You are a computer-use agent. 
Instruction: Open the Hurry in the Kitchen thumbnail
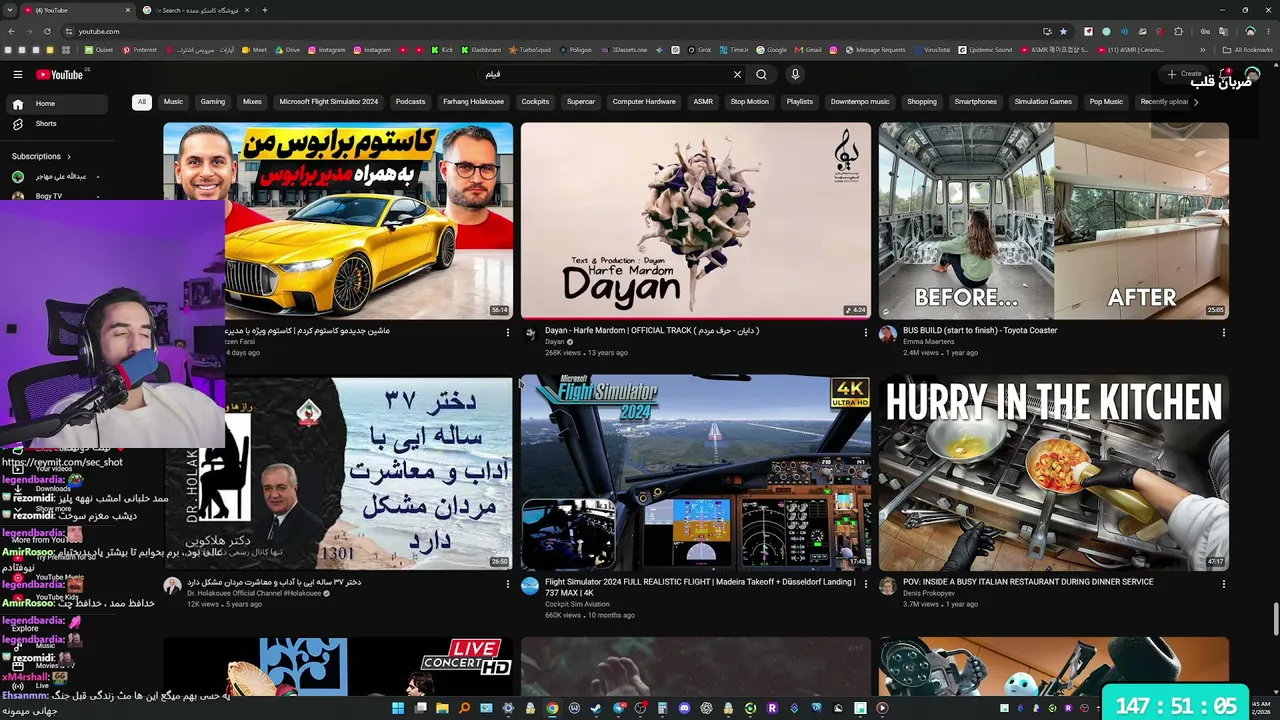pyautogui.click(x=1054, y=472)
